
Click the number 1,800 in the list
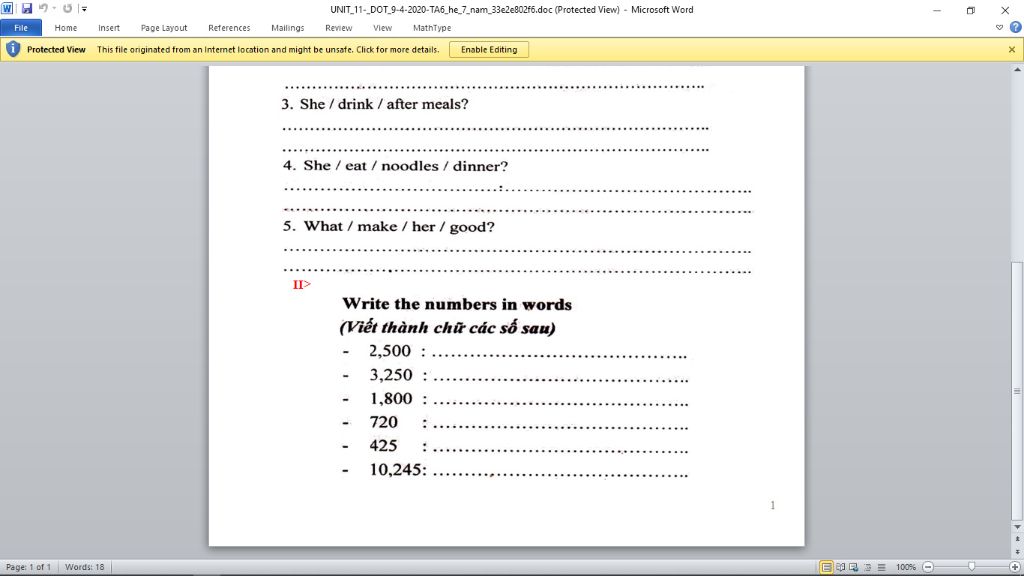point(391,398)
